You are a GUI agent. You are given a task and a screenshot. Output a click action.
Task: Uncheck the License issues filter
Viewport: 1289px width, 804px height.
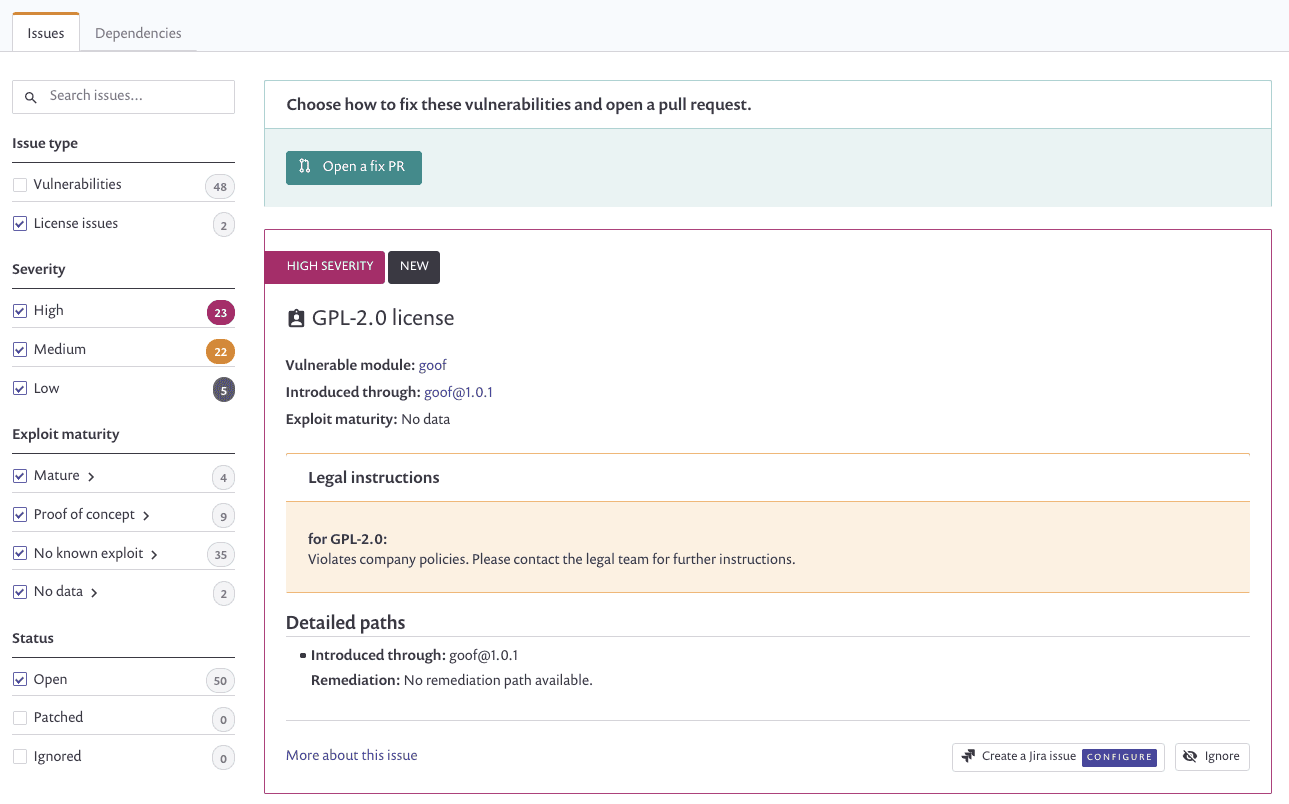coord(20,224)
